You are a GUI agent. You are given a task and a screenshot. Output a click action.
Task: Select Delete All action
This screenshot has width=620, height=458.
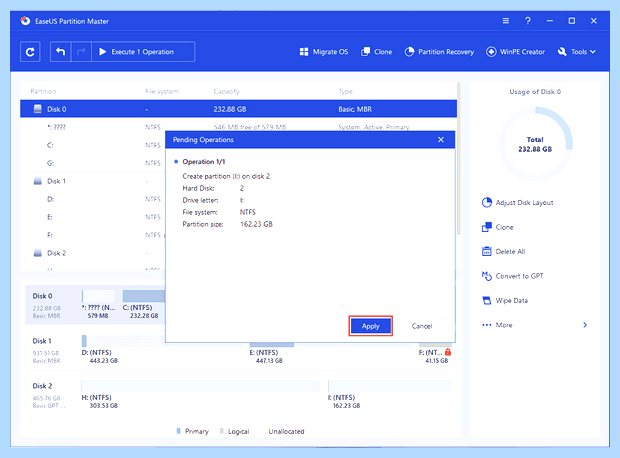(503, 252)
